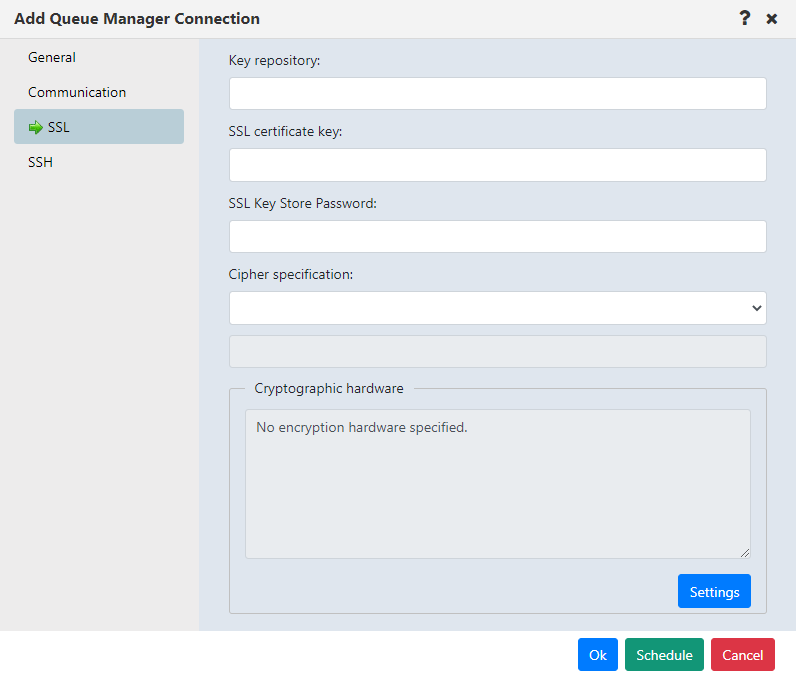Viewport: 796px width, 677px height.
Task: Switch to the SSH section
Action: click(41, 162)
